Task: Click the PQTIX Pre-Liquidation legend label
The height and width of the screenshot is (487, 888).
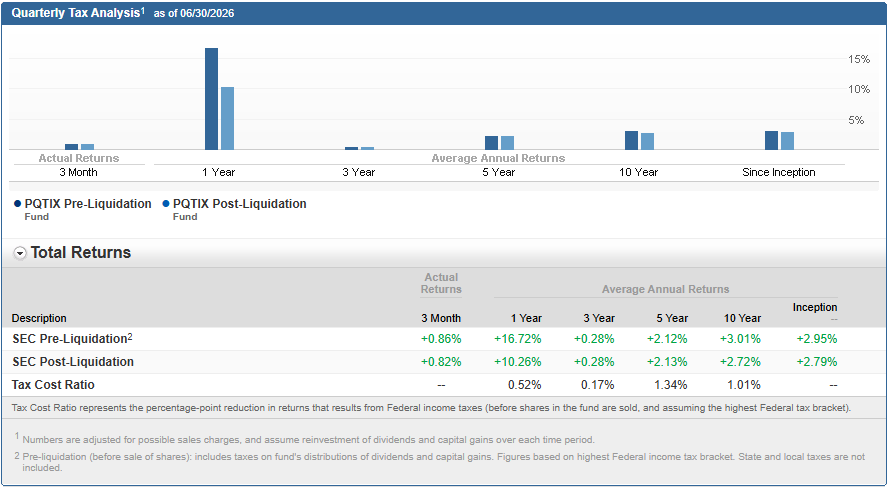Action: click(88, 204)
